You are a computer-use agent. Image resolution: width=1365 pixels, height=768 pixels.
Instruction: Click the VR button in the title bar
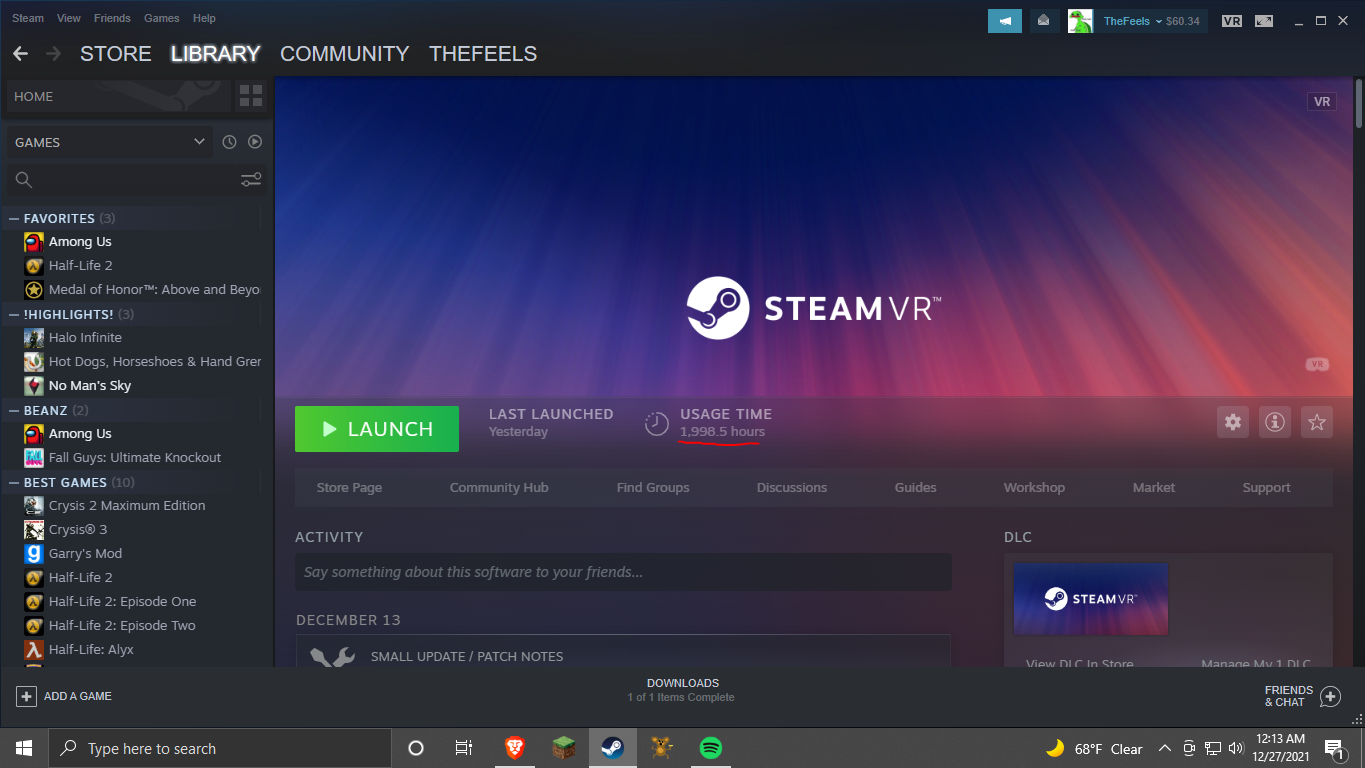point(1232,21)
